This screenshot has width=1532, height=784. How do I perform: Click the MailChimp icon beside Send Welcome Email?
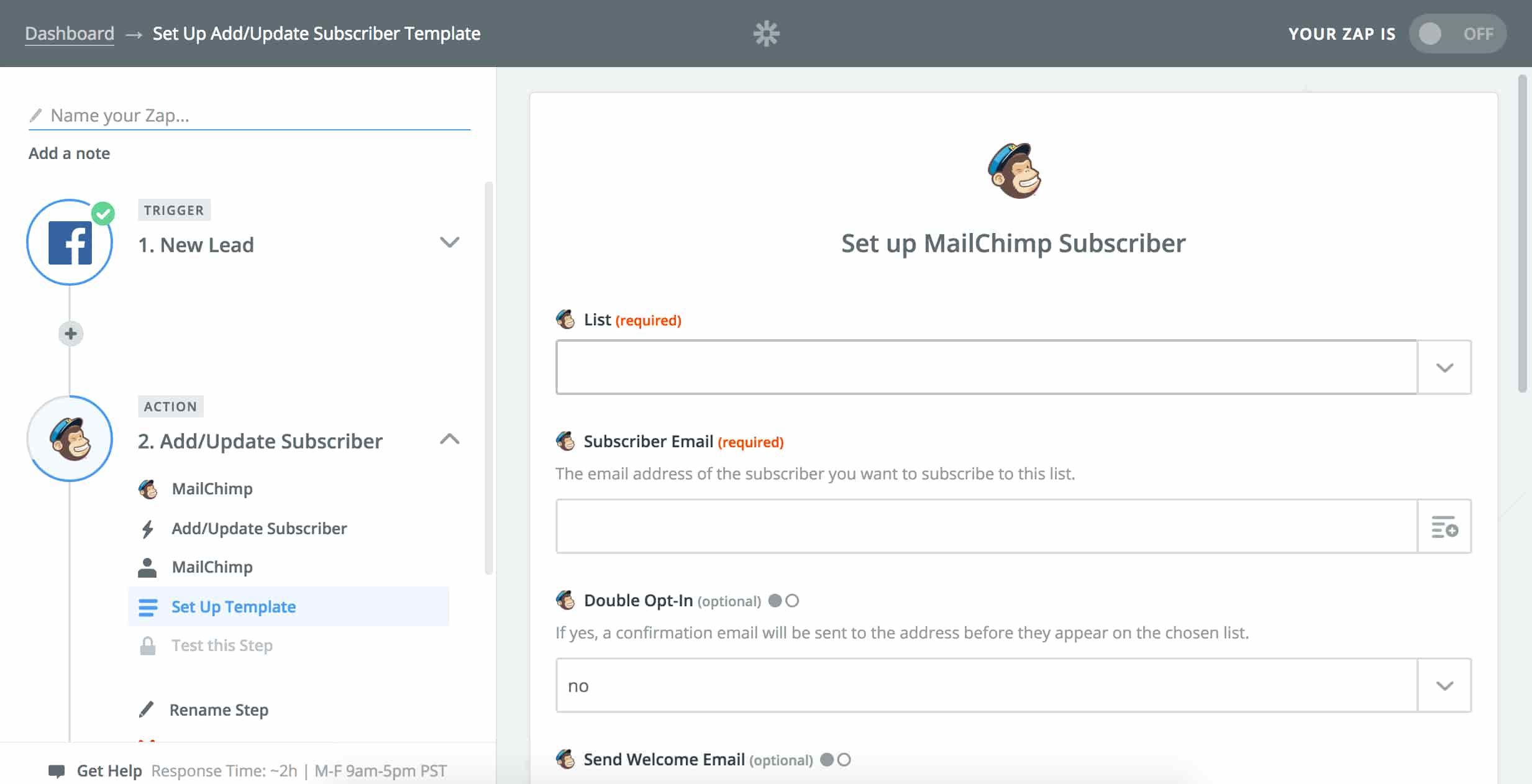(x=565, y=759)
